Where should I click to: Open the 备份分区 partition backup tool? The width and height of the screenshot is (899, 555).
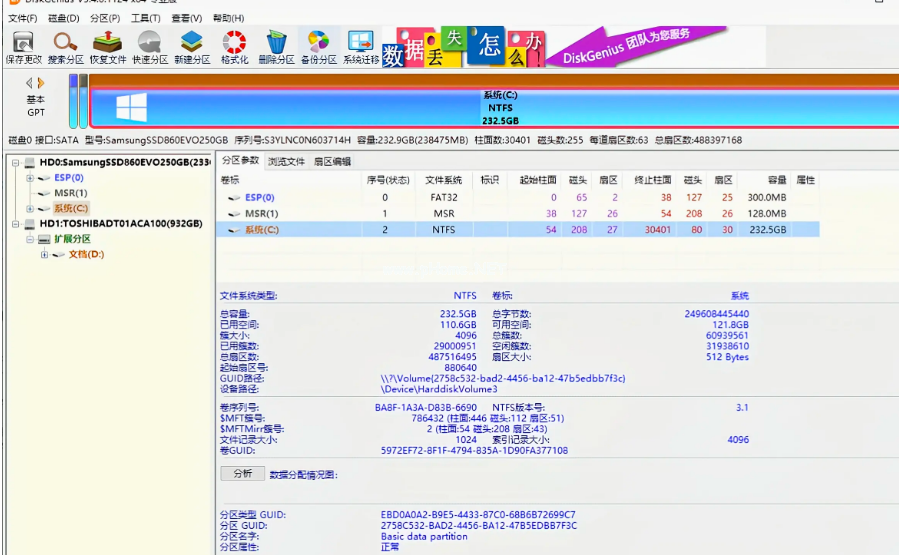coord(318,46)
